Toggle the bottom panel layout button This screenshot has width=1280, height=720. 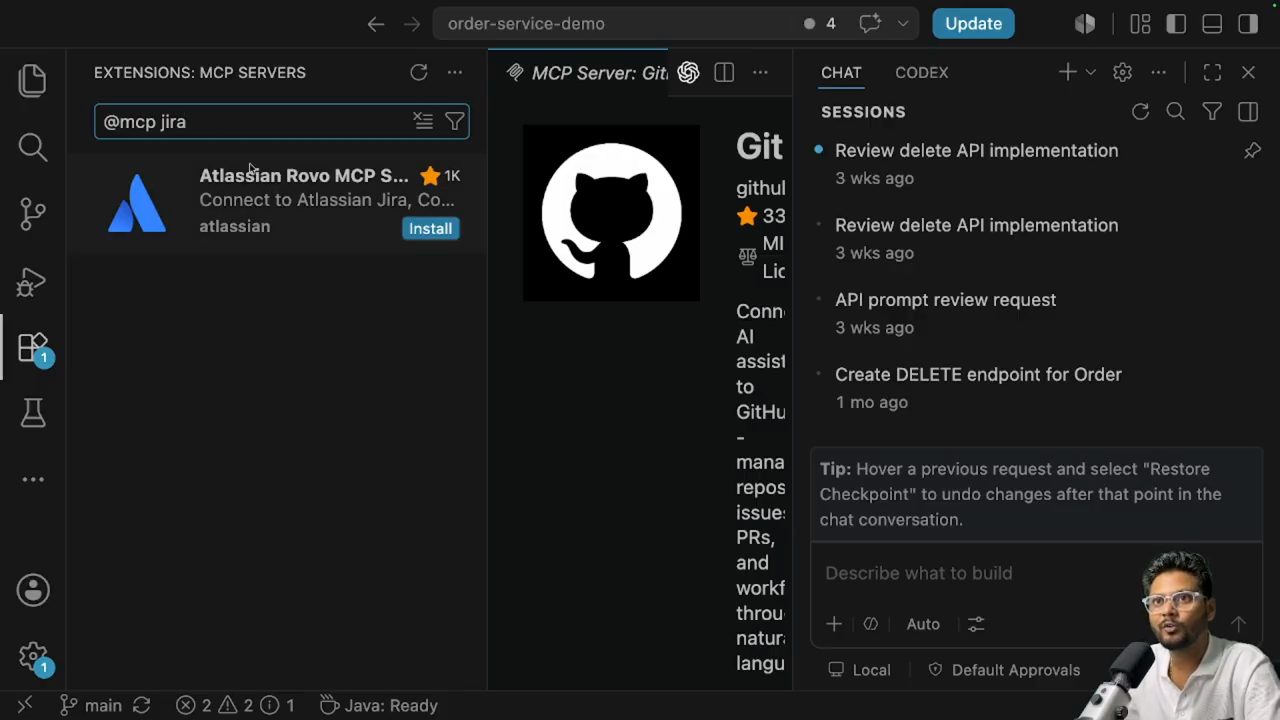pos(1212,24)
